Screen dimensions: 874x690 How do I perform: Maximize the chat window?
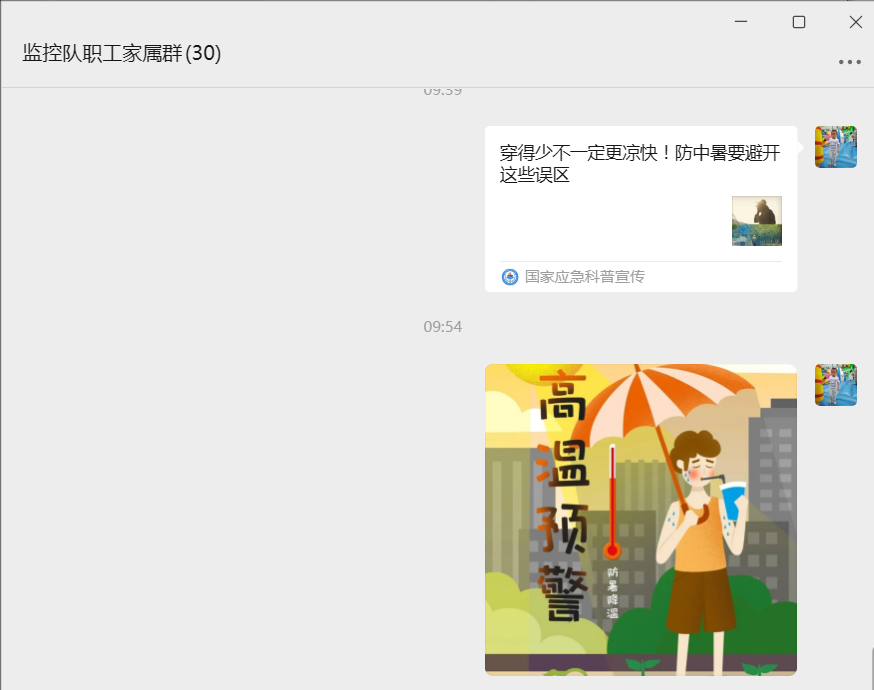[797, 21]
